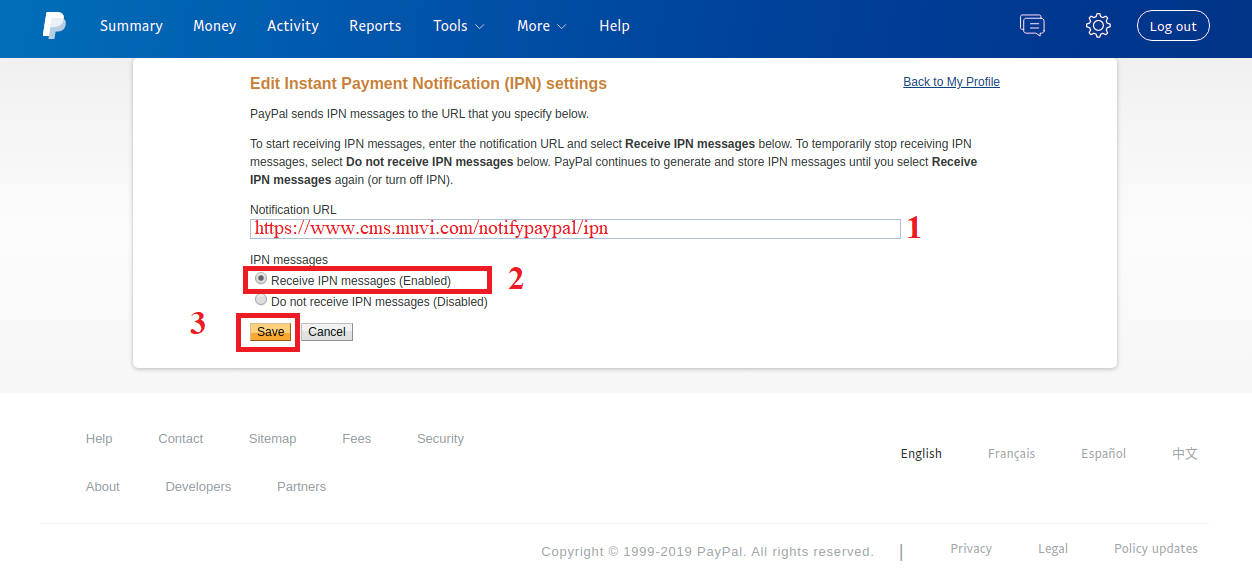The width and height of the screenshot is (1252, 574).
Task: Follow the Back to My Profile link
Action: click(951, 82)
